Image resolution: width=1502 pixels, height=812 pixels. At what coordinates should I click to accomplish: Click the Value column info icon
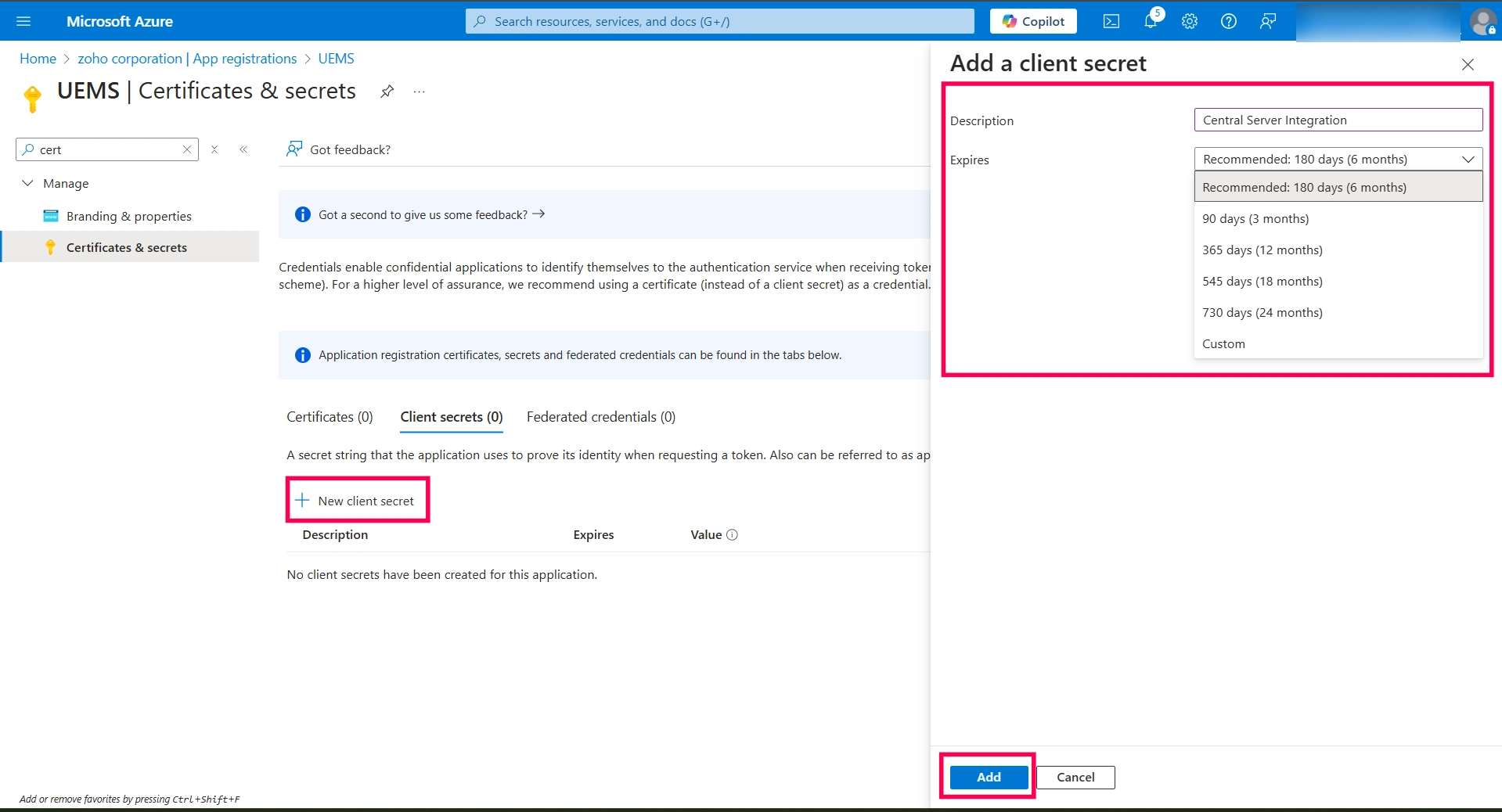[x=733, y=535]
